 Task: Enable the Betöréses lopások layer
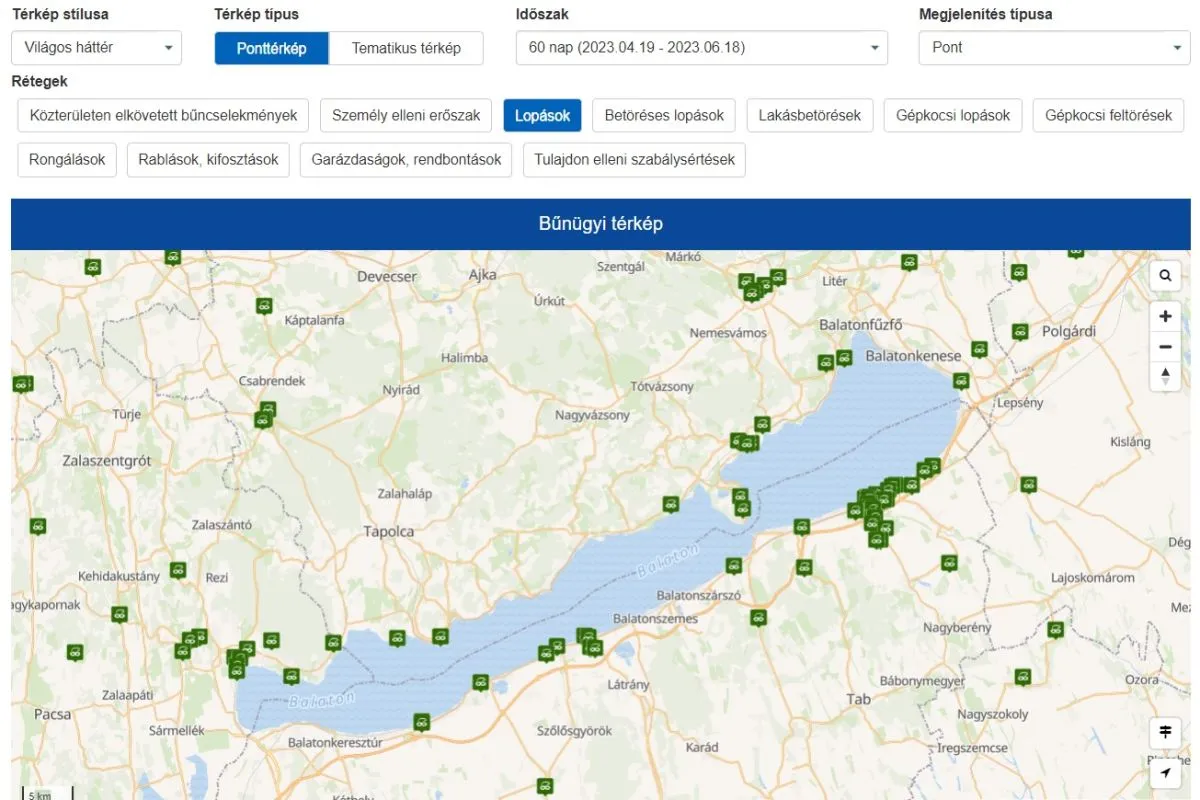664,116
